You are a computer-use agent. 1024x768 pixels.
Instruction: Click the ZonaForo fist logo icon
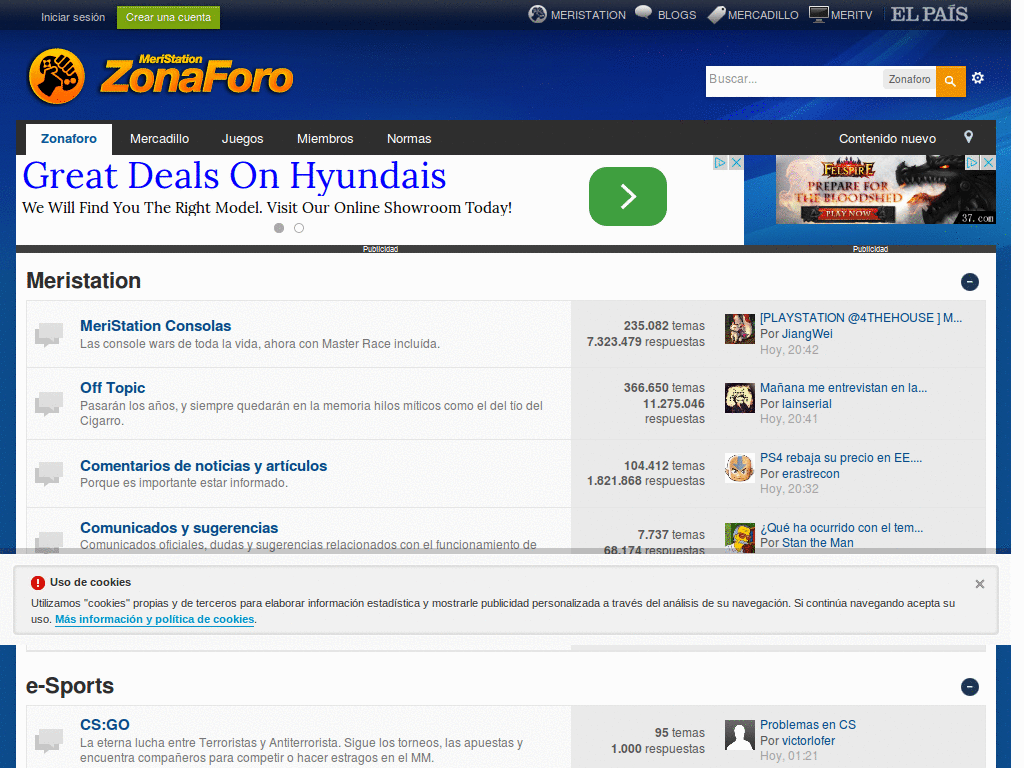coord(57,76)
